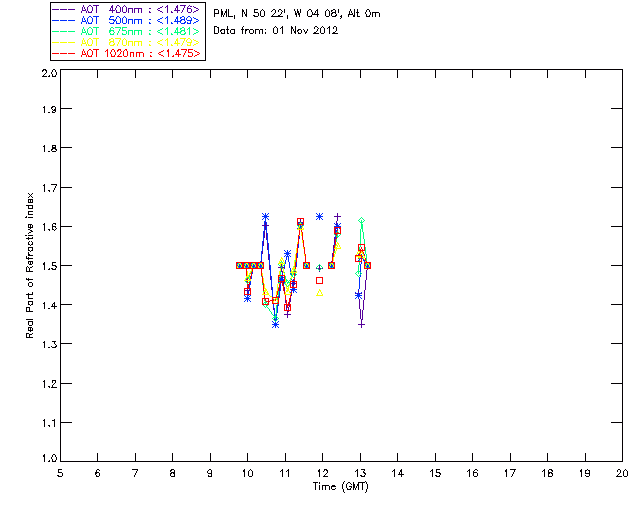Click the y-axis tick label 1.5

point(49,266)
